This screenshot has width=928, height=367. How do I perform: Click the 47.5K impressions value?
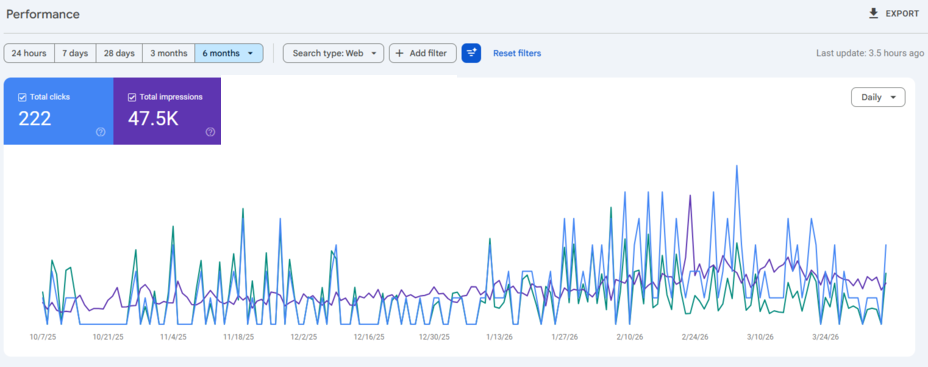[x=153, y=119]
